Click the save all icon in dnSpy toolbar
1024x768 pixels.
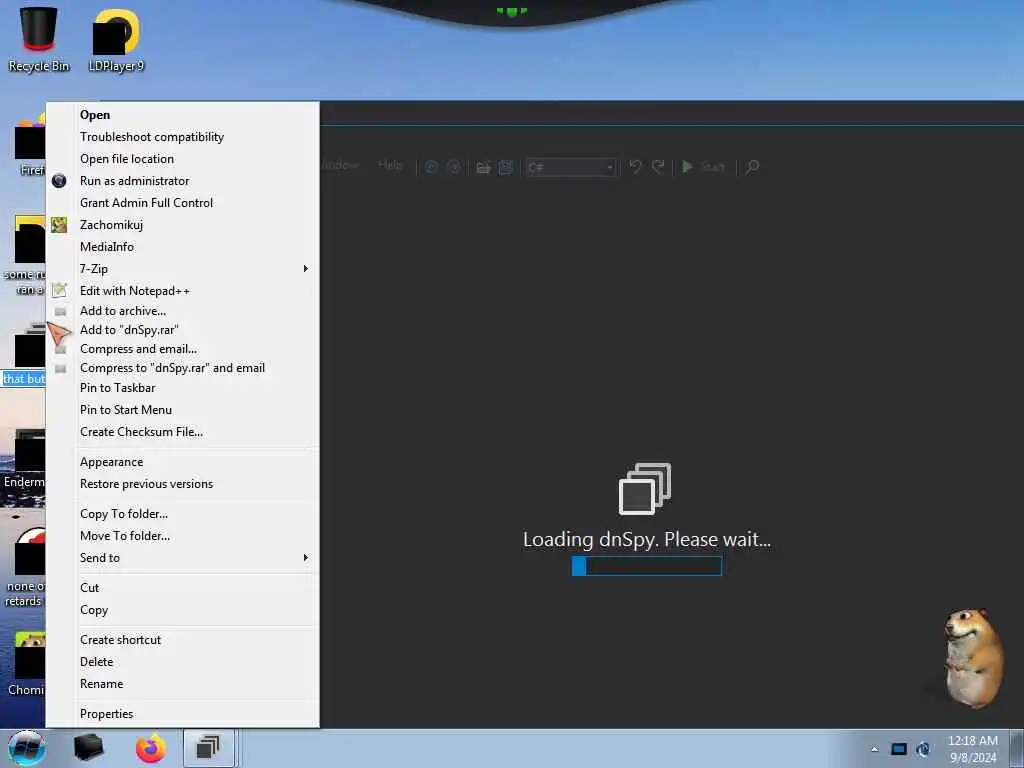tap(505, 167)
